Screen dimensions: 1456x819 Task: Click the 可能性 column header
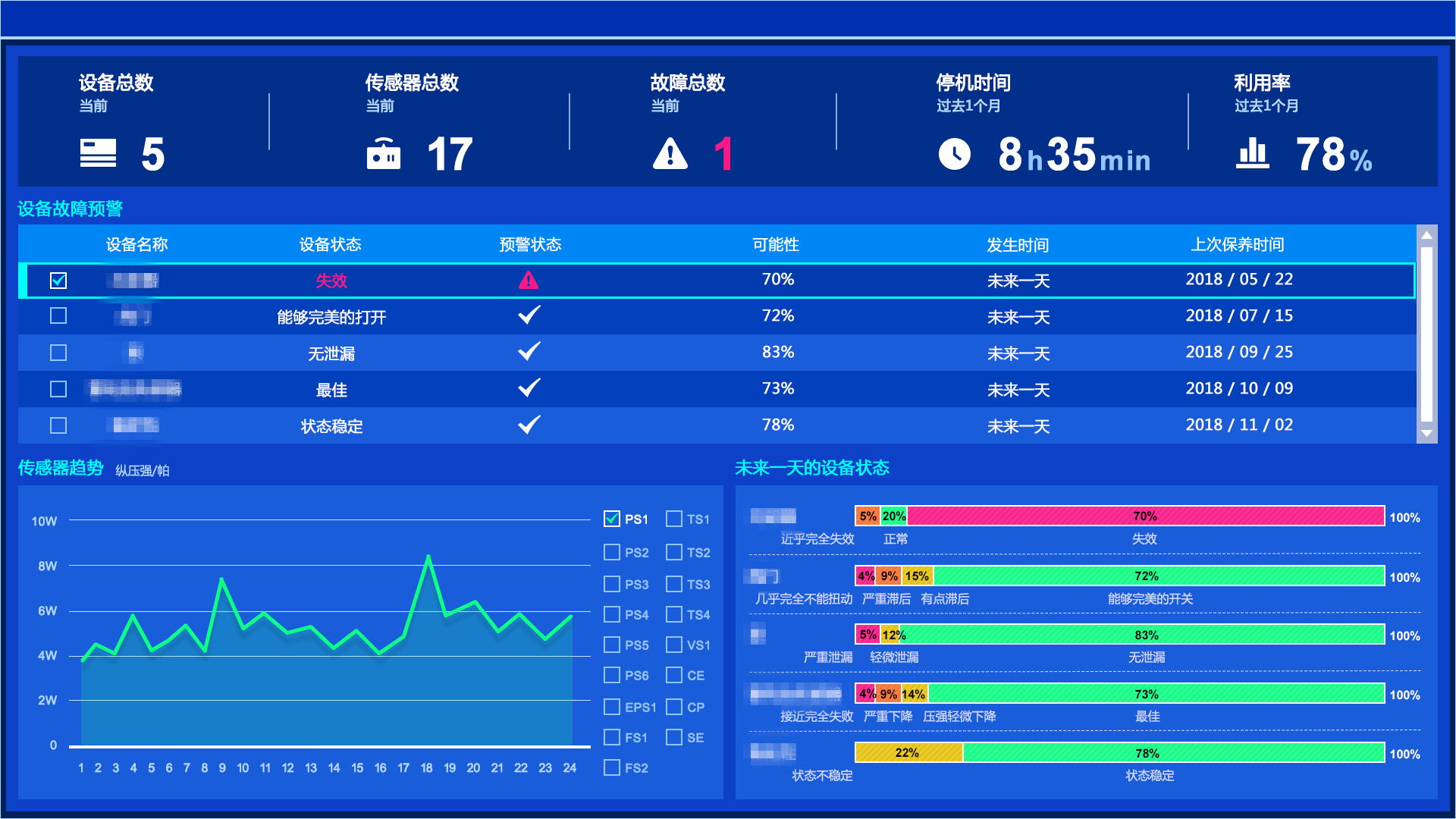[x=775, y=244]
